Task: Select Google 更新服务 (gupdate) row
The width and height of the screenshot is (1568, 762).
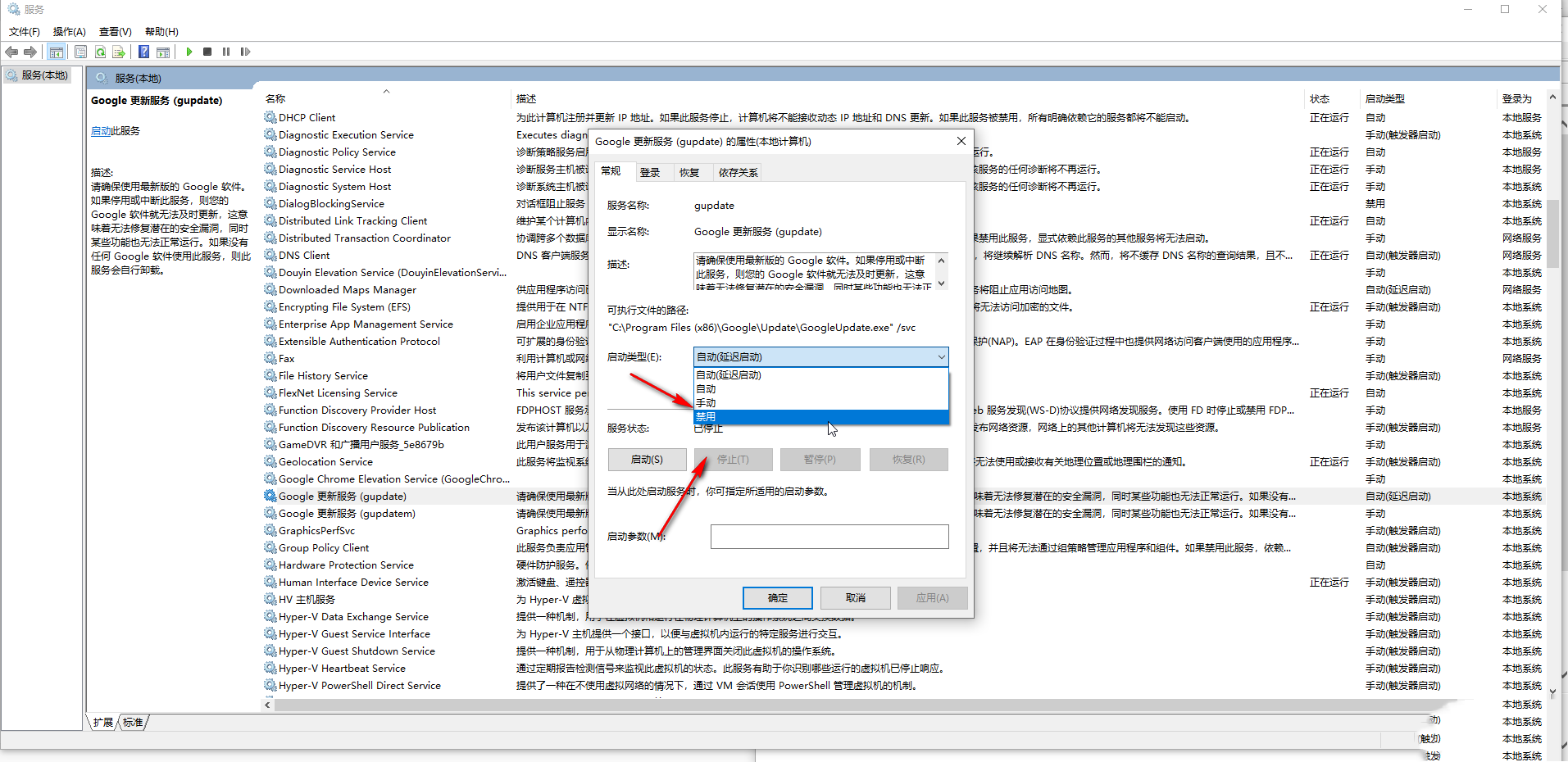Action: pyautogui.click(x=343, y=496)
